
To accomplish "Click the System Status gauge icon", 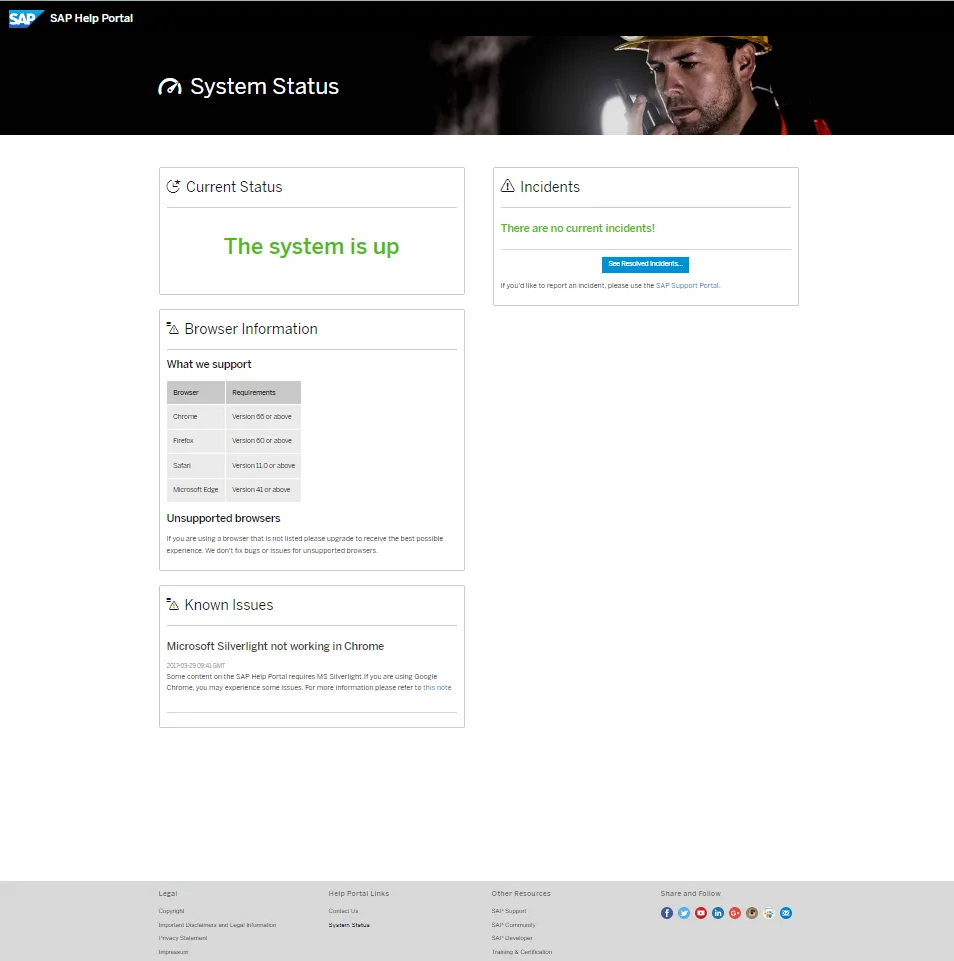I will (x=170, y=87).
